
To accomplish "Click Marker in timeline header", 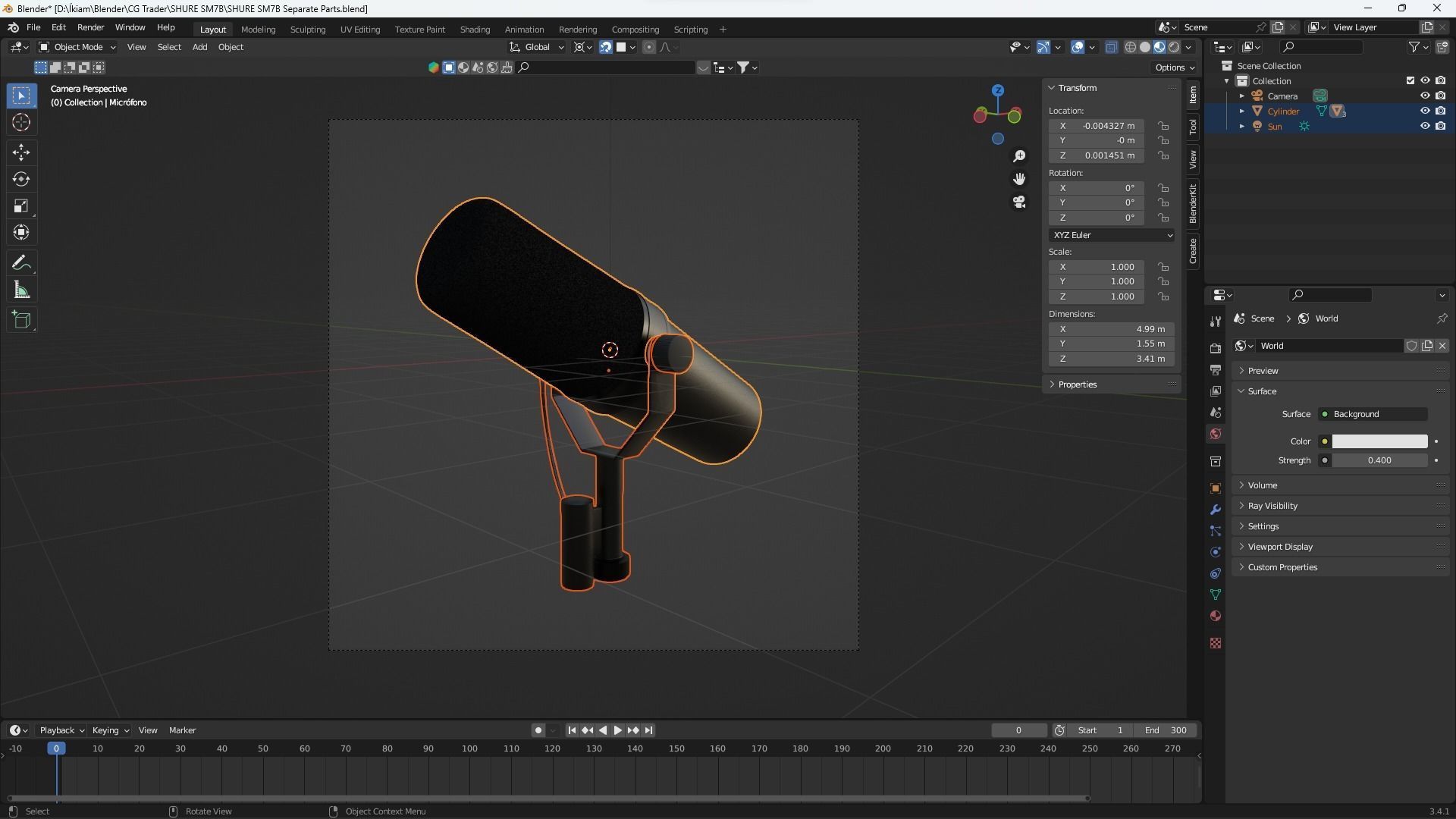I will point(182,730).
